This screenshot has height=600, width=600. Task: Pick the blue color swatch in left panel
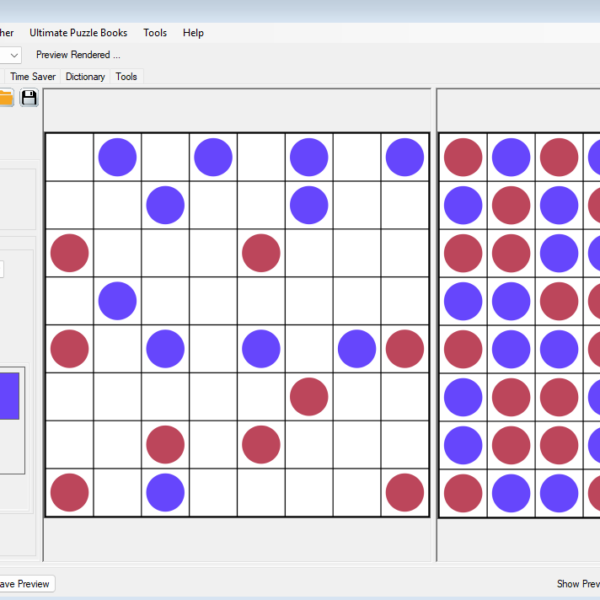coord(9,395)
